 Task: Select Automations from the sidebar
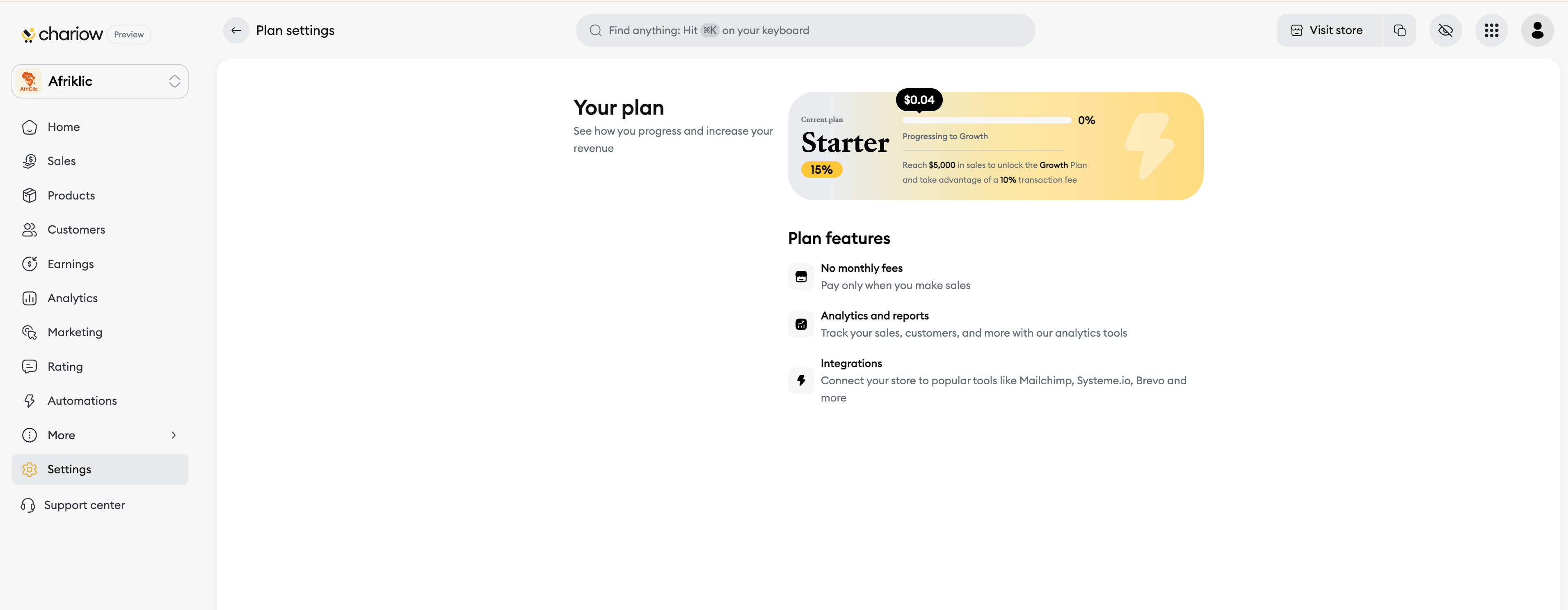[82, 401]
